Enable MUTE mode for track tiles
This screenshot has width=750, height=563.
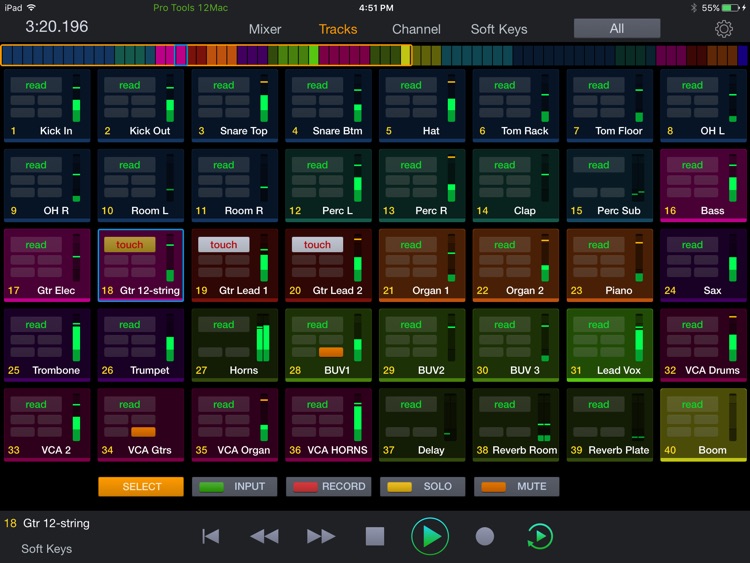519,487
